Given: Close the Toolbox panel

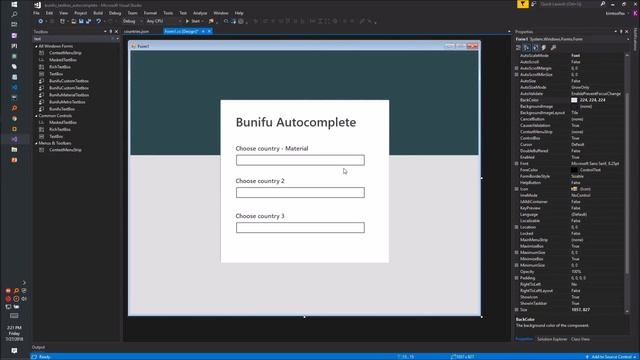Looking at the screenshot, I should tap(116, 31).
